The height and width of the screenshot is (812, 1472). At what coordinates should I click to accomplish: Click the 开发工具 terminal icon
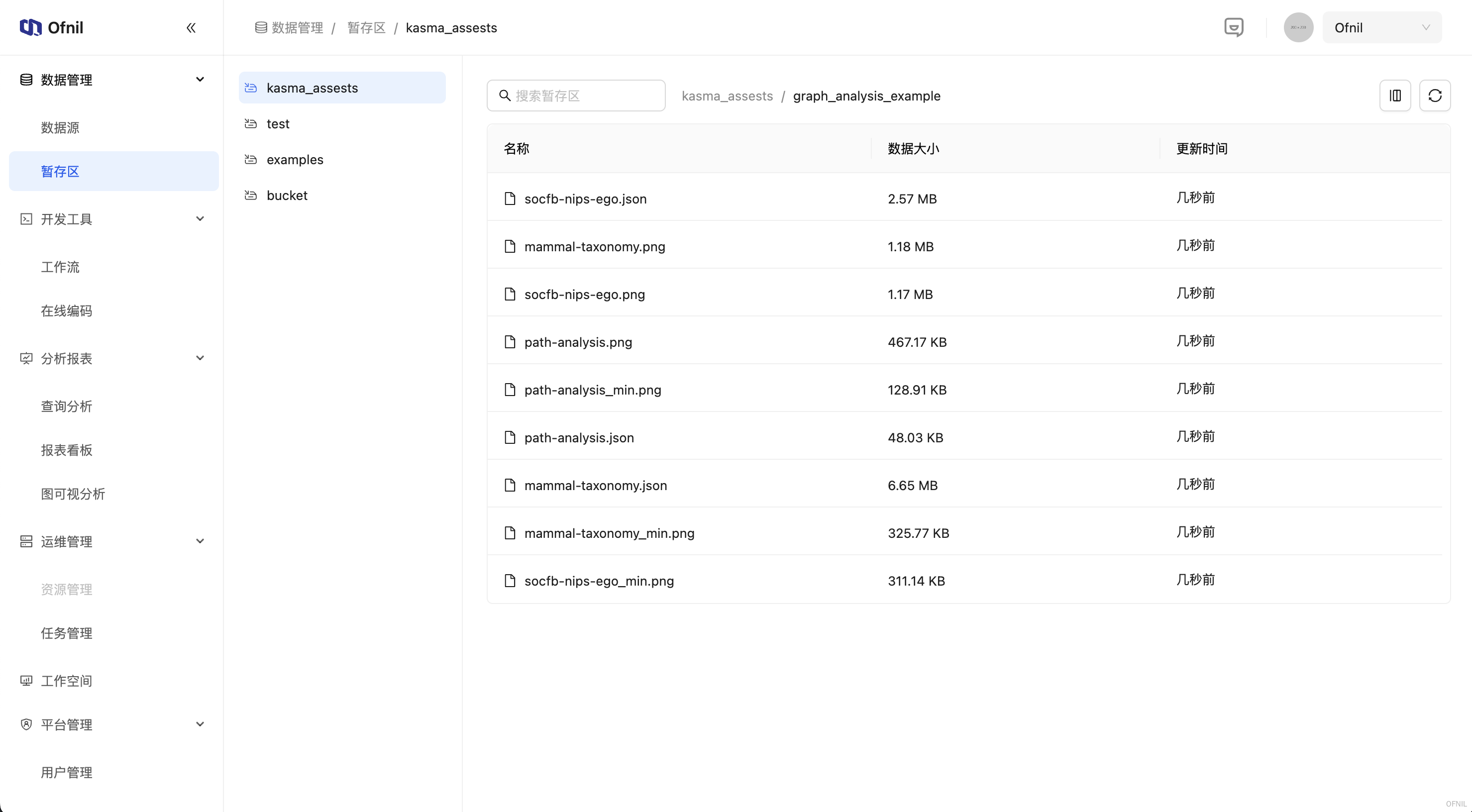[26, 219]
